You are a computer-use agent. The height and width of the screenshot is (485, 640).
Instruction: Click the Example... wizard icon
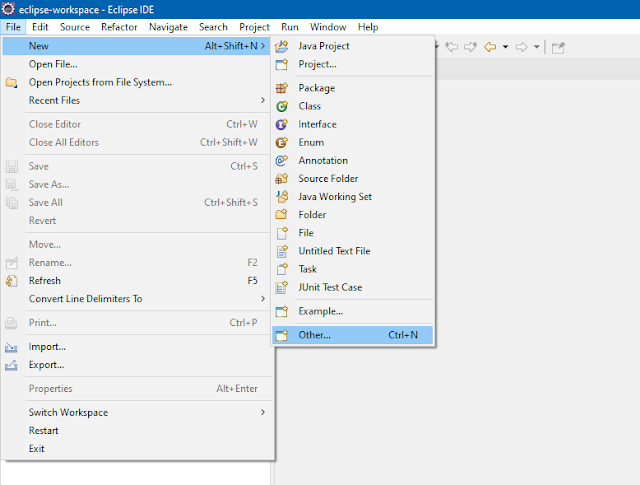coord(282,311)
